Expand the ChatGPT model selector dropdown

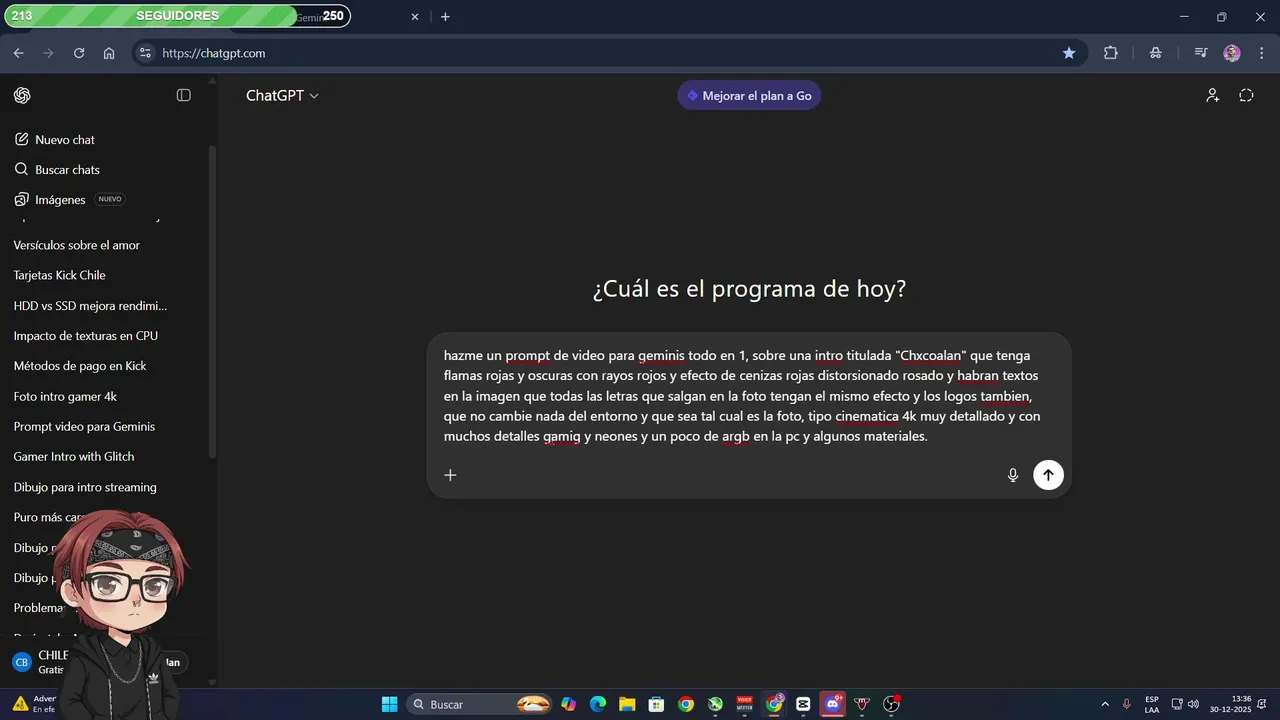click(283, 95)
